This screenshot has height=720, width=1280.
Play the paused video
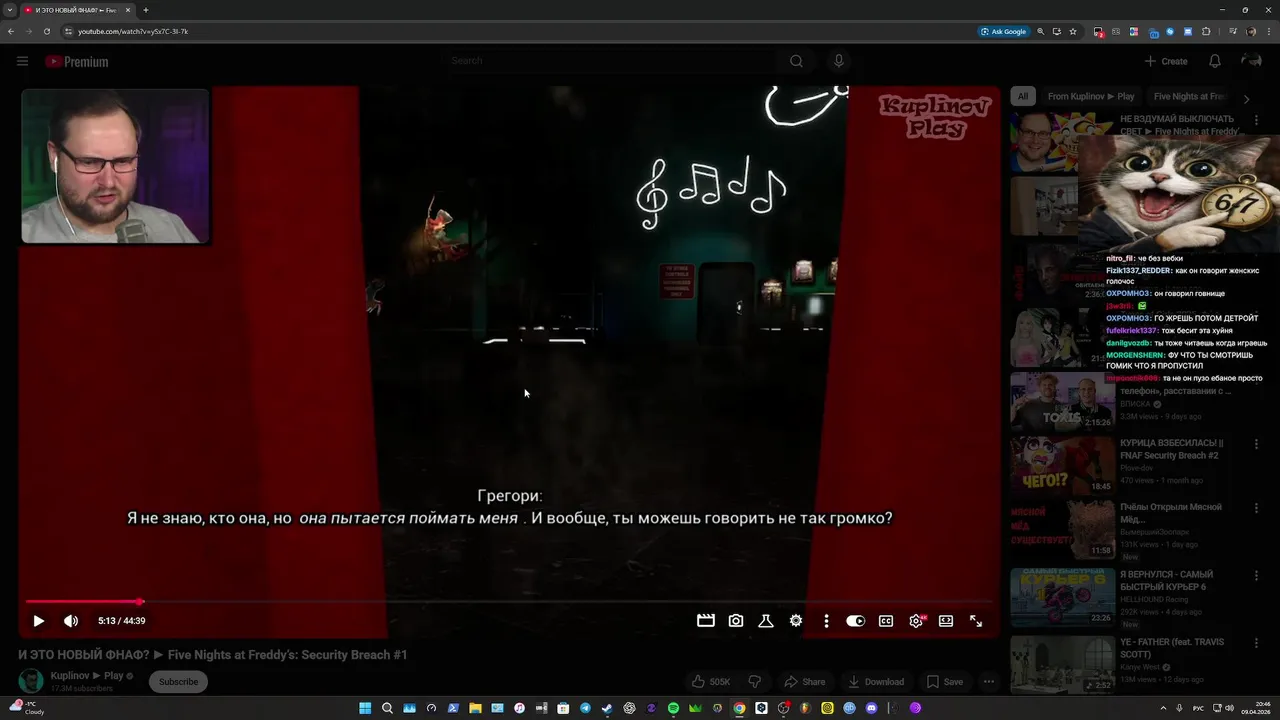coord(38,621)
